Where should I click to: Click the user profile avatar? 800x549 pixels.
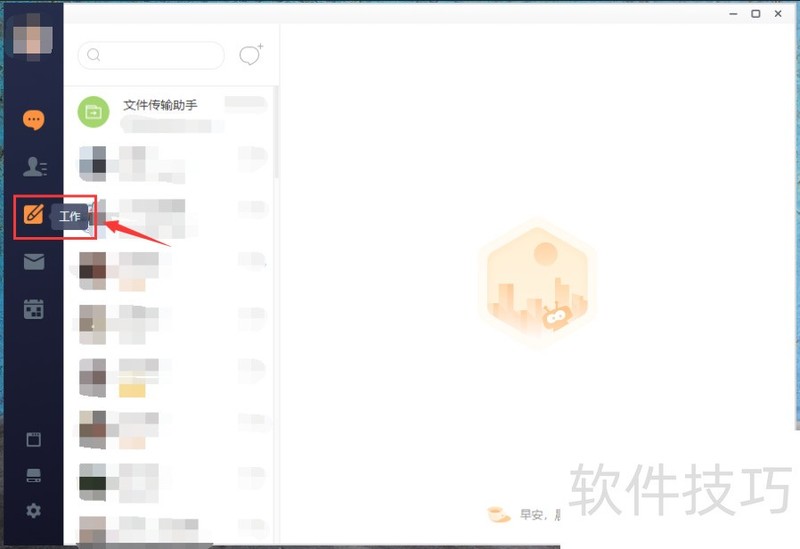point(33,40)
